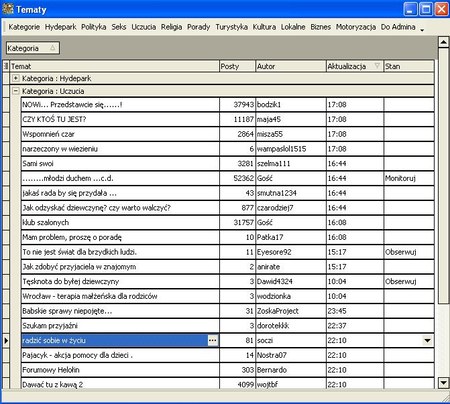Sort by the Stan column header

tap(409, 66)
